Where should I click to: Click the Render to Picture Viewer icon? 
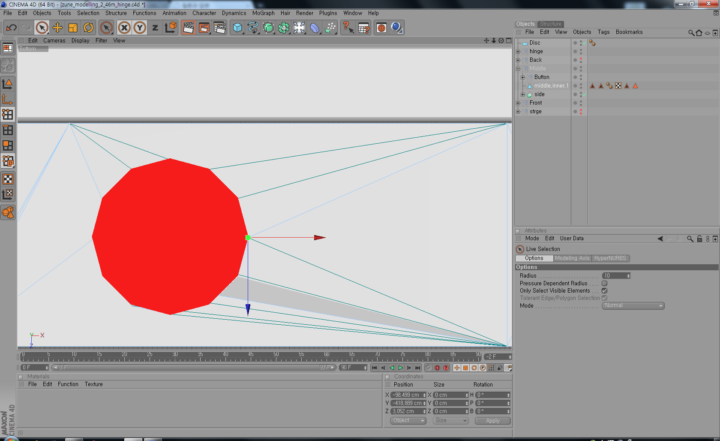tap(204, 28)
